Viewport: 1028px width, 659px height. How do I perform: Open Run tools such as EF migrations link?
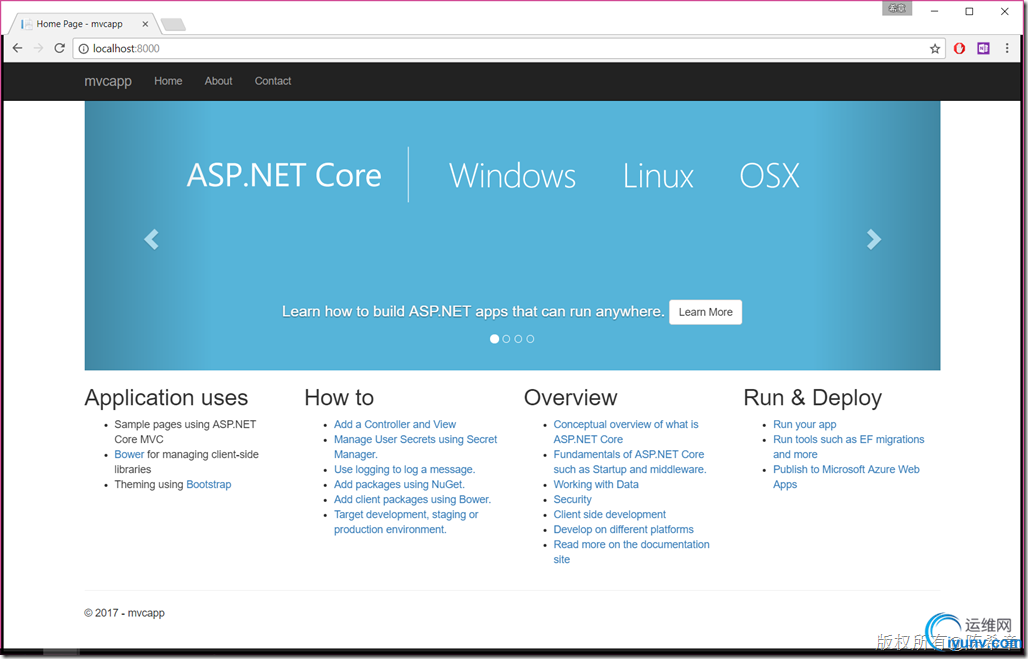point(848,447)
